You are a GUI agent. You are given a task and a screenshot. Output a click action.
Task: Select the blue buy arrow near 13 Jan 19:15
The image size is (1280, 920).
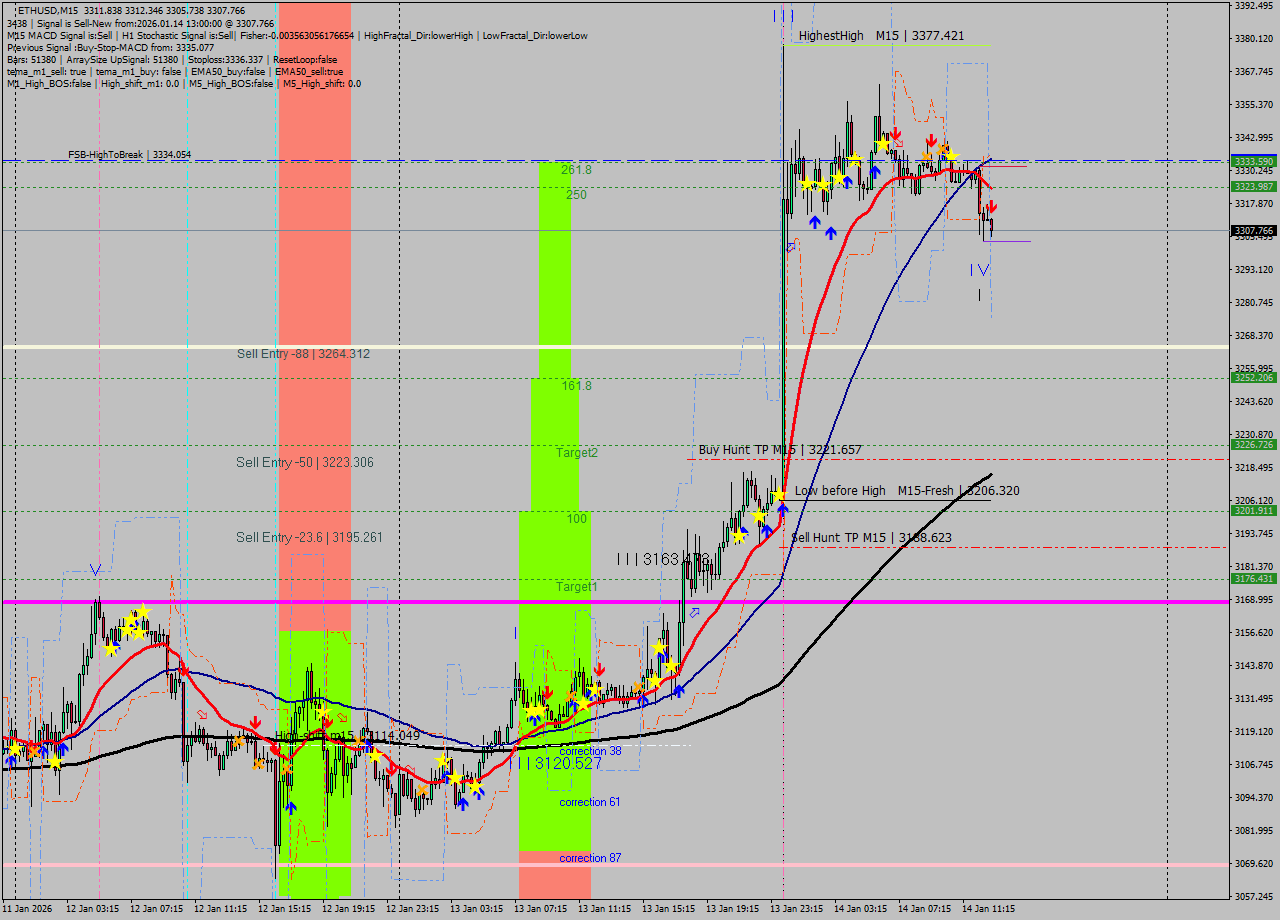pyautogui.click(x=781, y=509)
